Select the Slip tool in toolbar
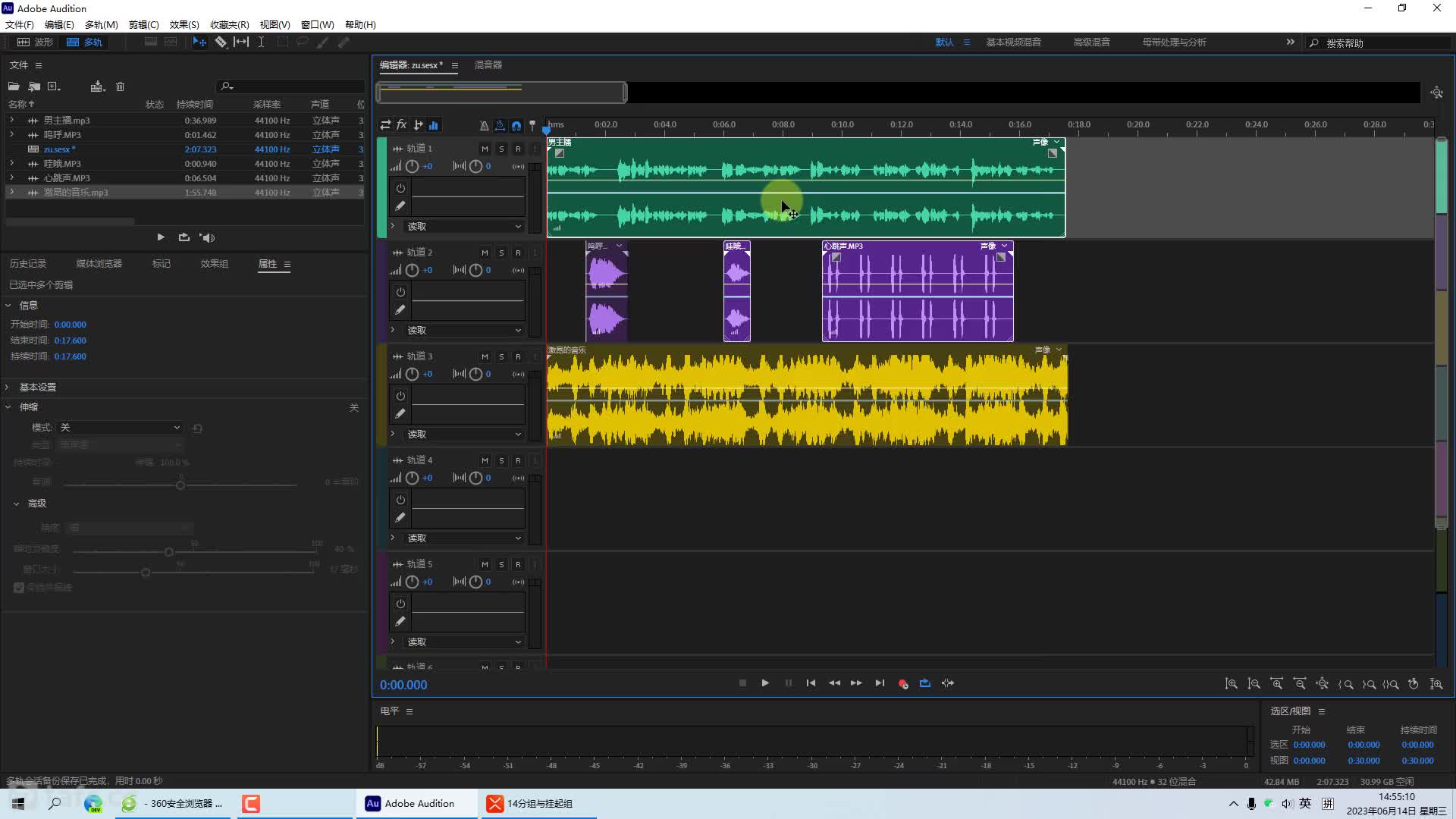1456x819 pixels. pos(241,42)
